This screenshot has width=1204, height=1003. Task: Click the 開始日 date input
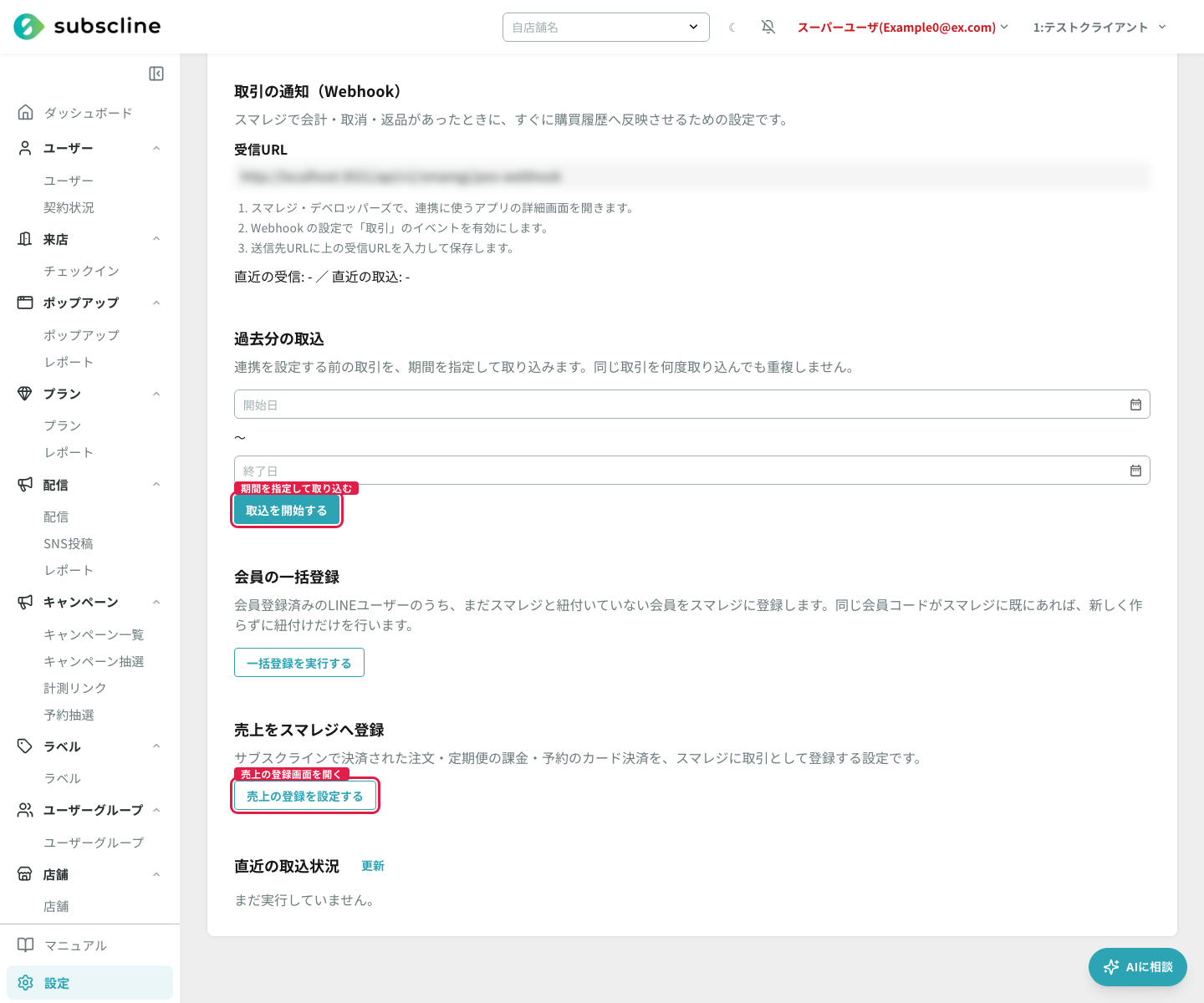[x=692, y=405]
